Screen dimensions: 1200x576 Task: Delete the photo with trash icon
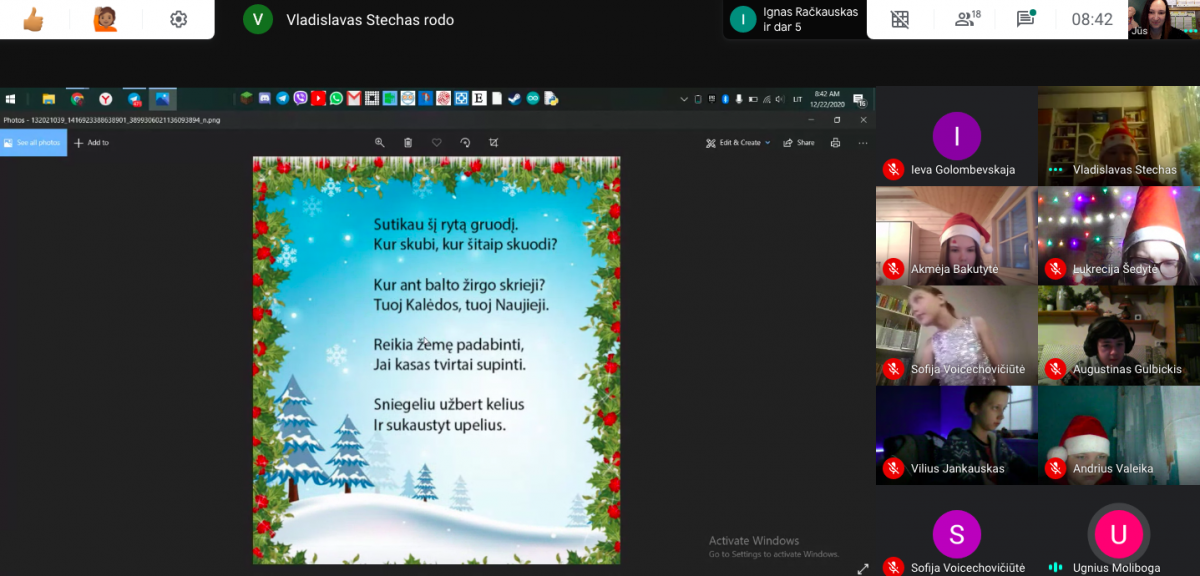click(x=408, y=143)
